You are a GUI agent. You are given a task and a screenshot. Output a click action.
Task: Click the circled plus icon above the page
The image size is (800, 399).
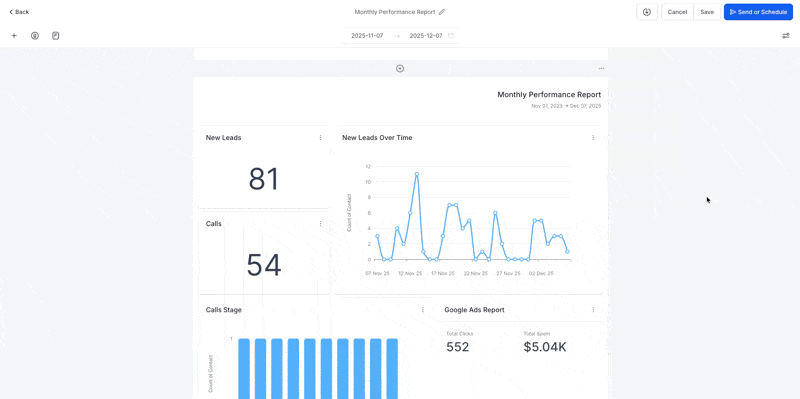pyautogui.click(x=400, y=68)
